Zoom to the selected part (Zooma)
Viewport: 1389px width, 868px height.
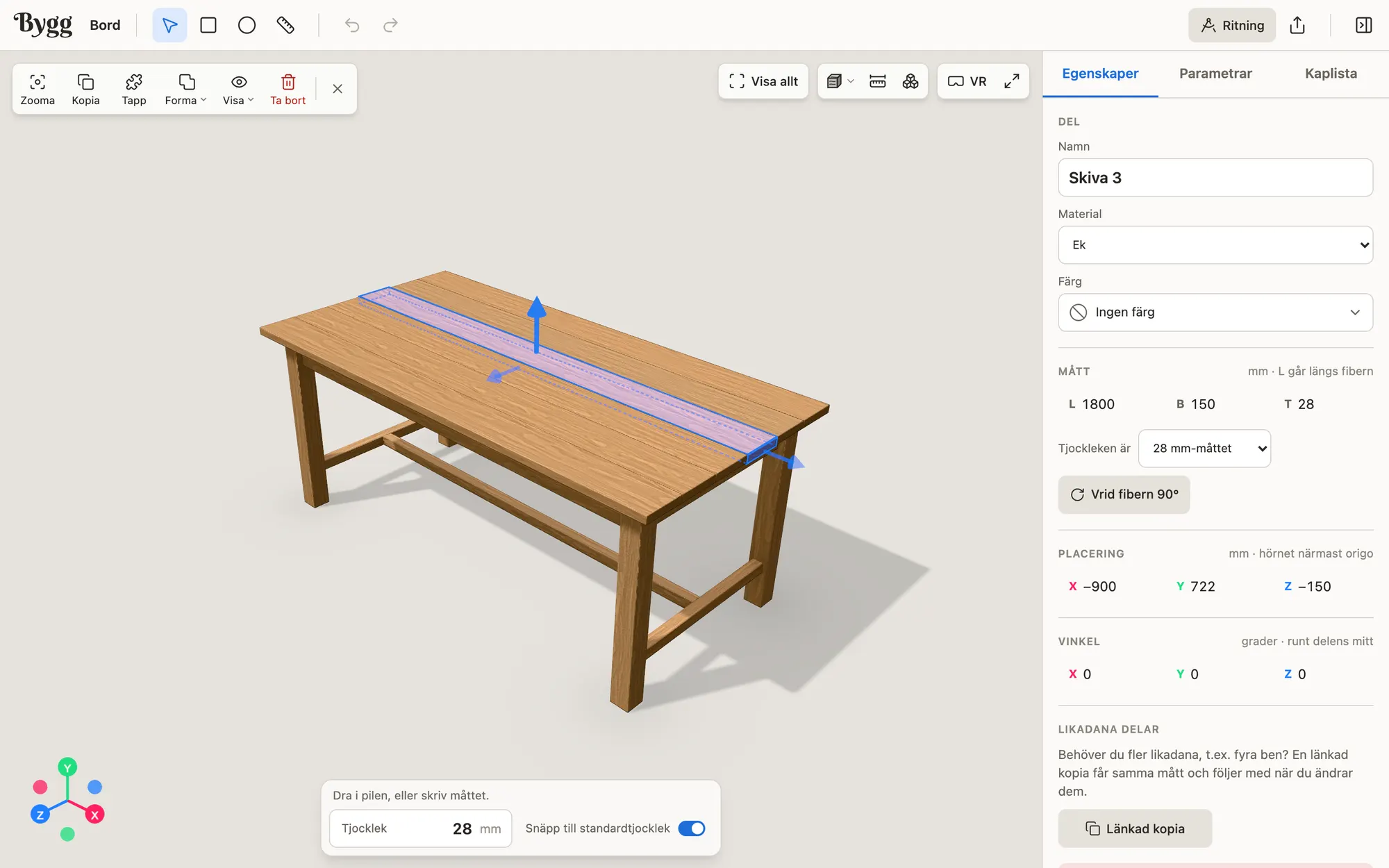point(38,90)
